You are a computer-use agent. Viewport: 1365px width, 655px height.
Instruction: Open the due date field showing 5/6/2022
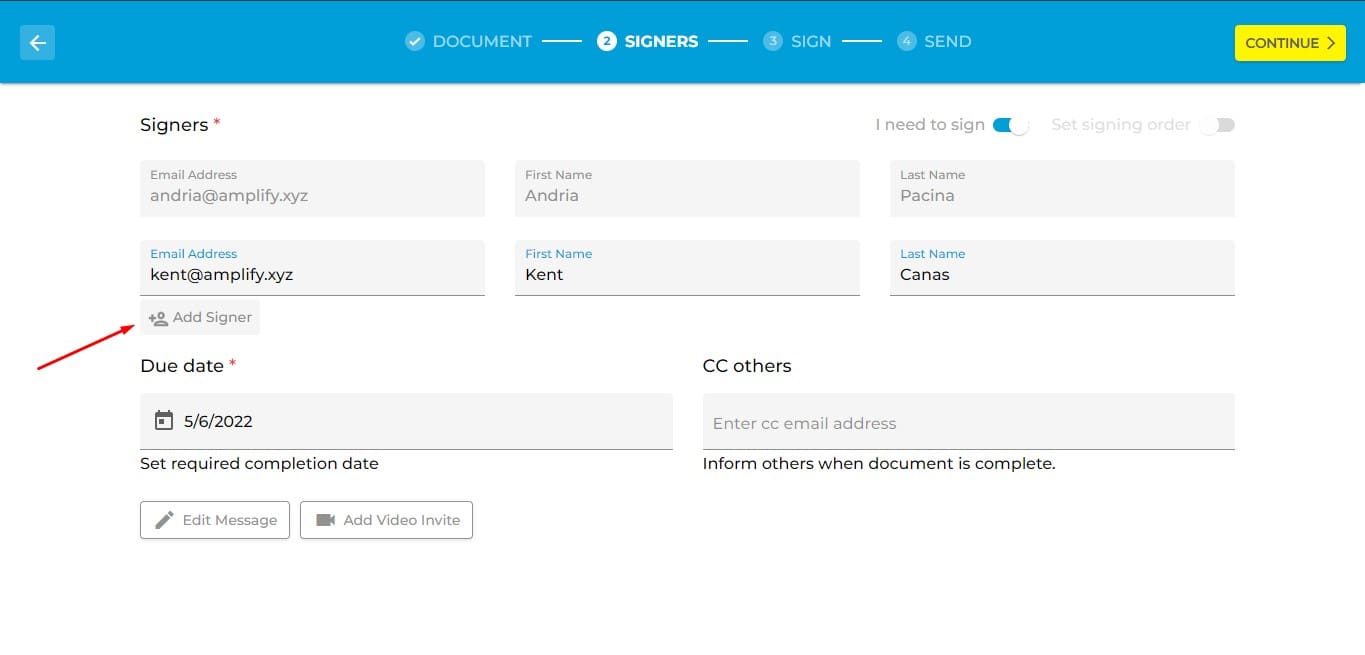coord(406,421)
